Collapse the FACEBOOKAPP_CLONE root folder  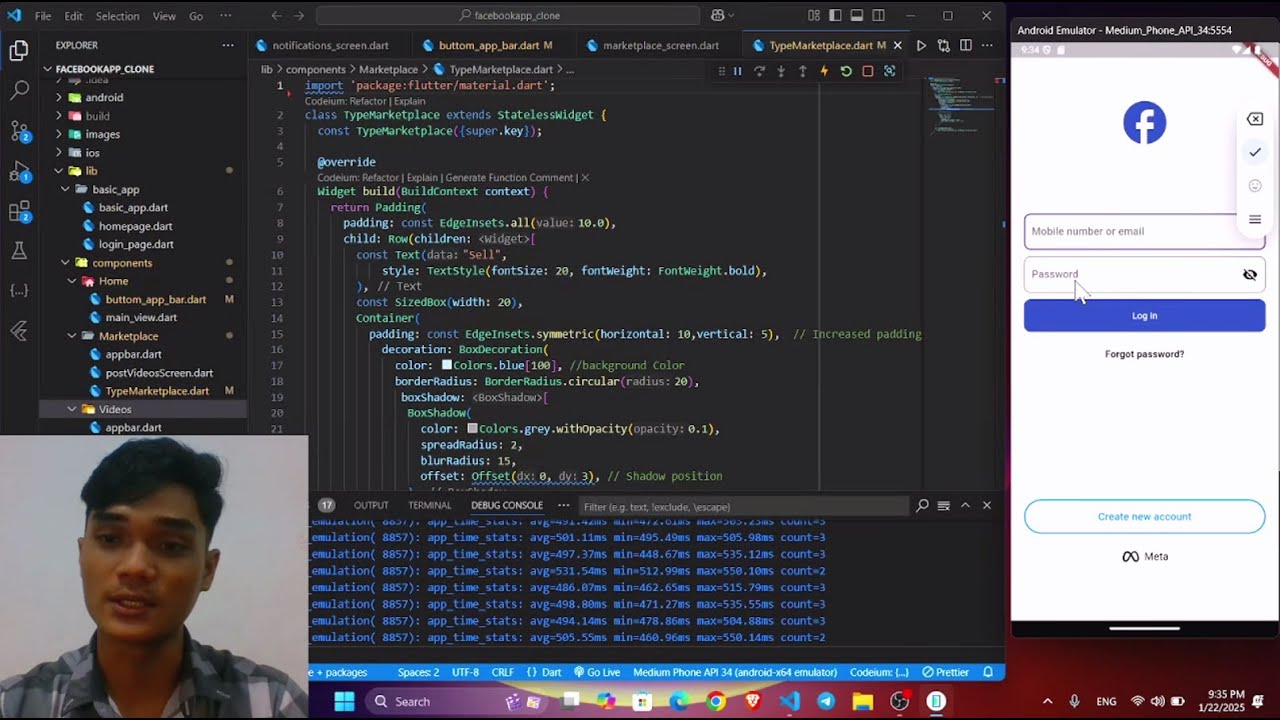pyautogui.click(x=104, y=69)
